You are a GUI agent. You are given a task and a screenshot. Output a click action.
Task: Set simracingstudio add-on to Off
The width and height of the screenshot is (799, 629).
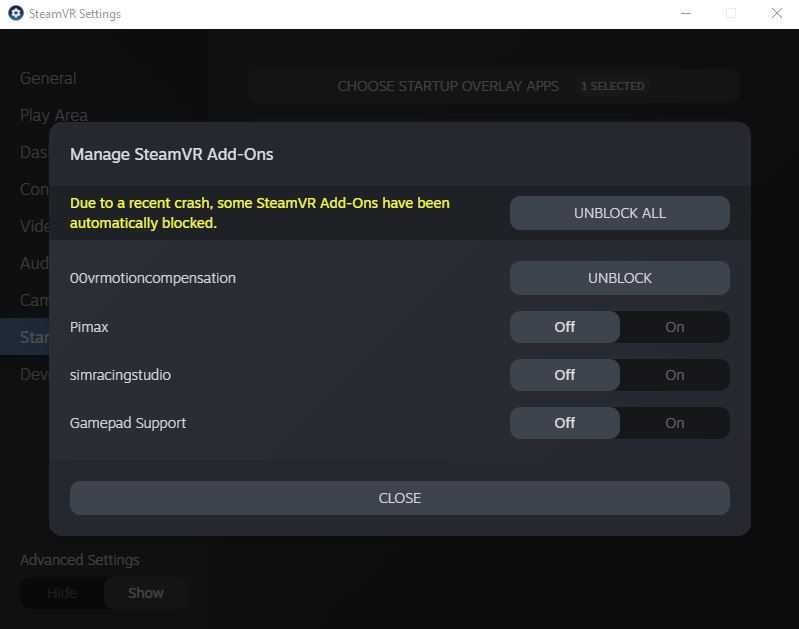(x=565, y=375)
